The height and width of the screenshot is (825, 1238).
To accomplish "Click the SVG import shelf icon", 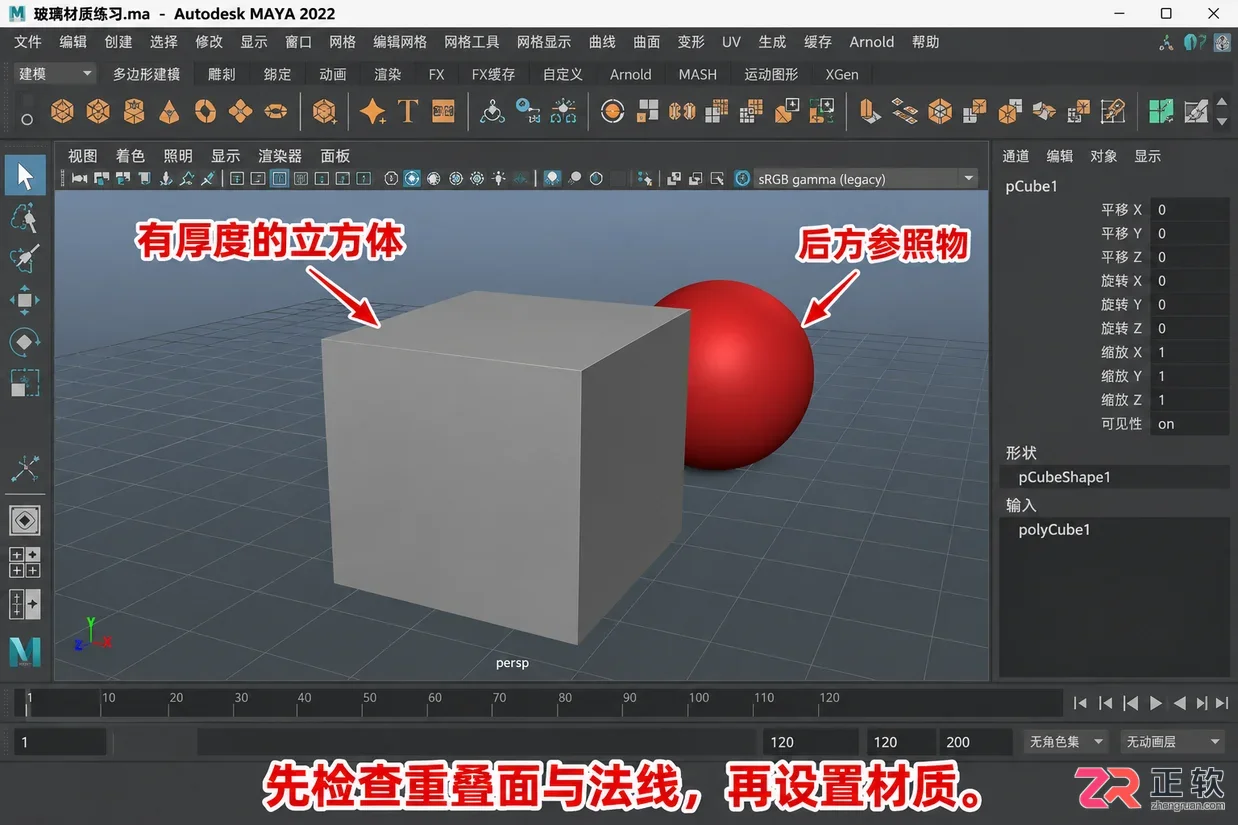I will (443, 111).
